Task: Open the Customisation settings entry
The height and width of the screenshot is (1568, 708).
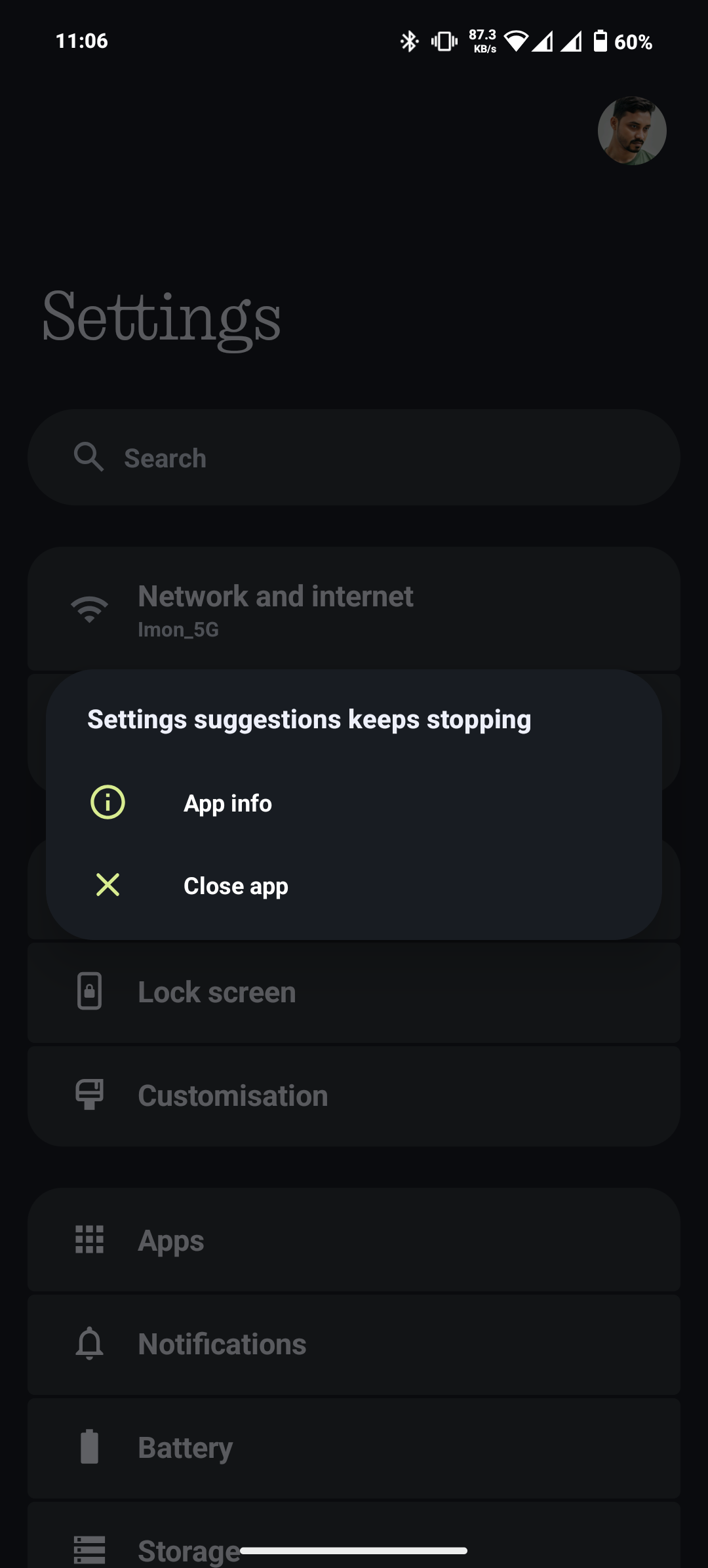Action: (233, 1095)
